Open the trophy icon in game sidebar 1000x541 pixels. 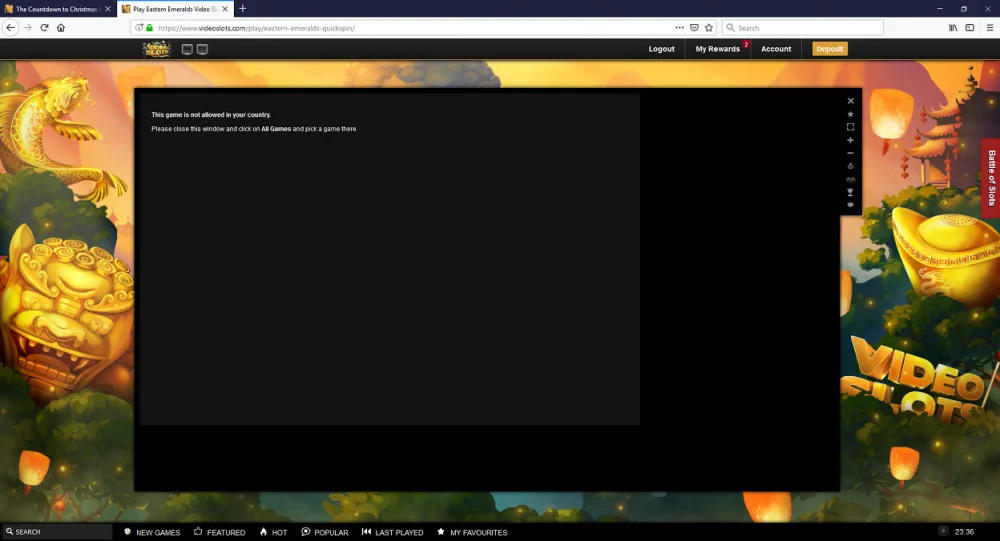850,192
